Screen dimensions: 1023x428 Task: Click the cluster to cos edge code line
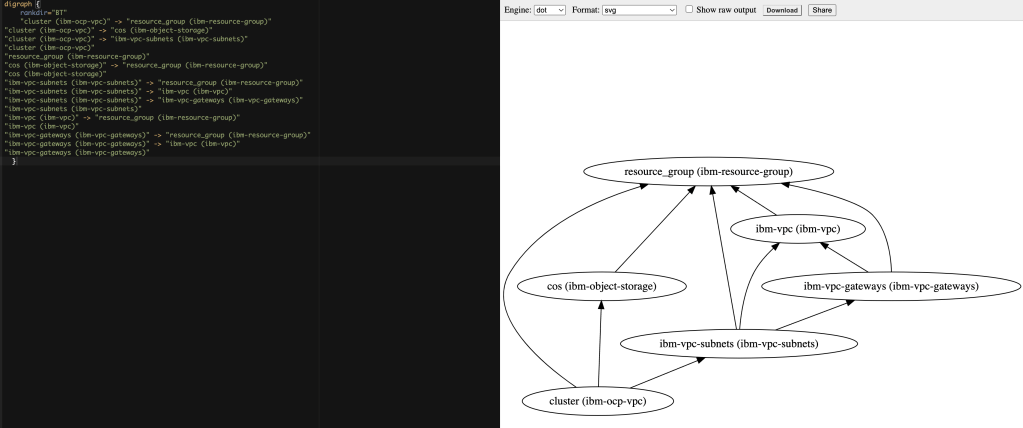pos(108,30)
